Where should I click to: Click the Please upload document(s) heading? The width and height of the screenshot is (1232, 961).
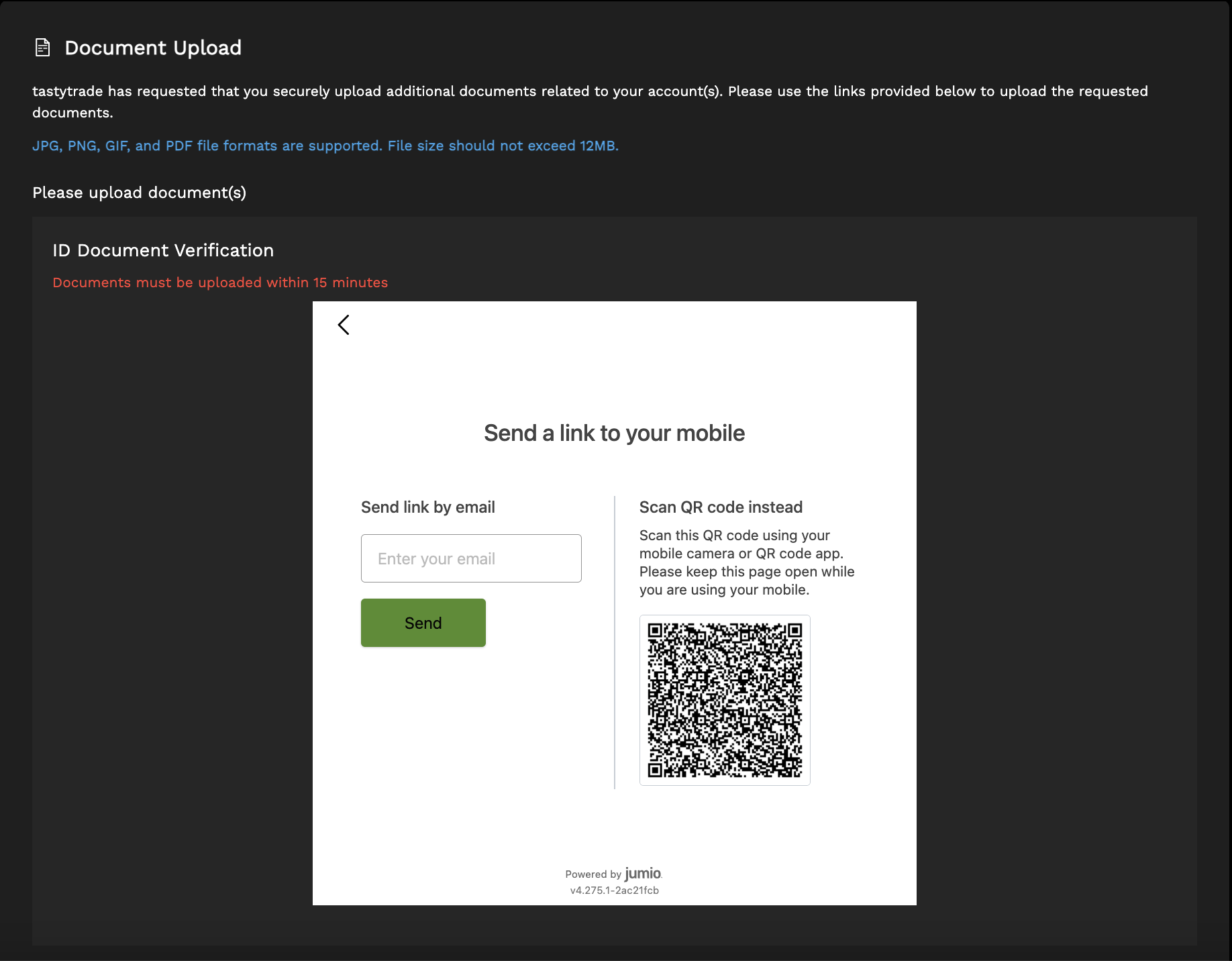coord(139,193)
